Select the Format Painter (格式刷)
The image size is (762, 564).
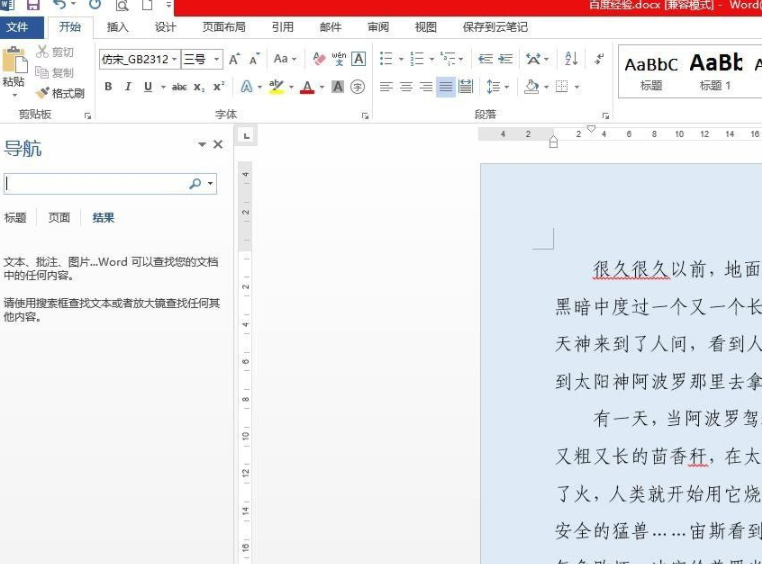pos(60,93)
